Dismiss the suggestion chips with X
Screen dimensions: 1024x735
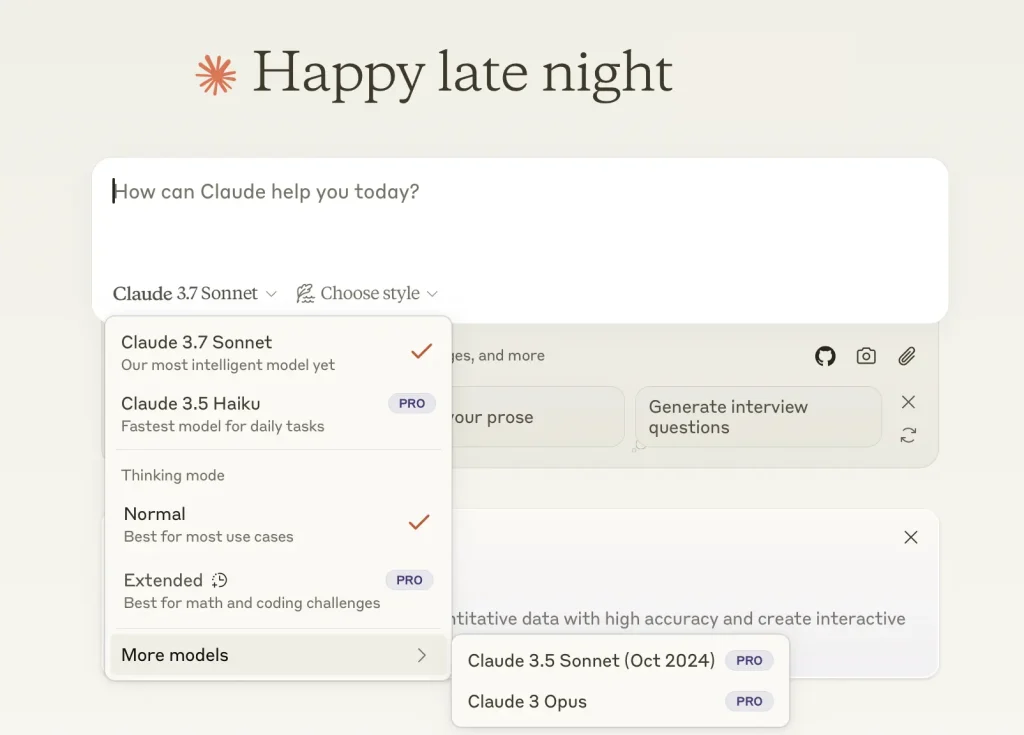pyautogui.click(x=908, y=402)
